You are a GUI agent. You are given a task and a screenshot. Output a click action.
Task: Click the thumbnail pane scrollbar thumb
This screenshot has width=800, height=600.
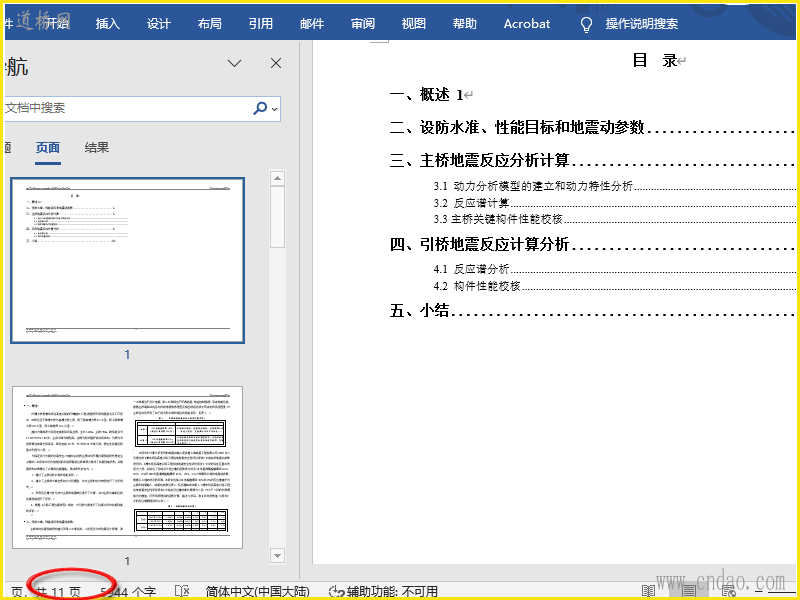click(x=278, y=217)
